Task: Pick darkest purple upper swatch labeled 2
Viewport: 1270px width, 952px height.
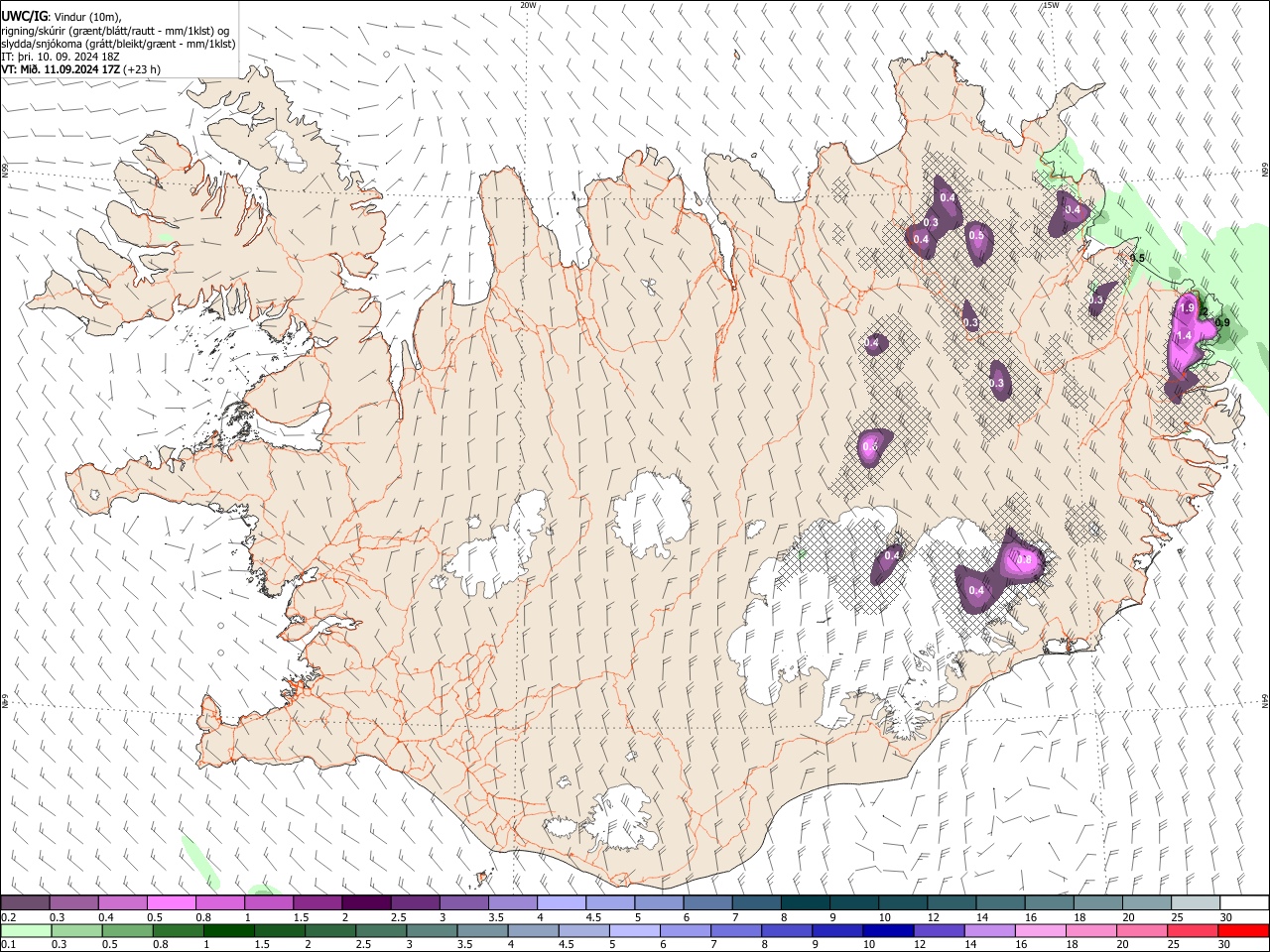Action: point(365,902)
